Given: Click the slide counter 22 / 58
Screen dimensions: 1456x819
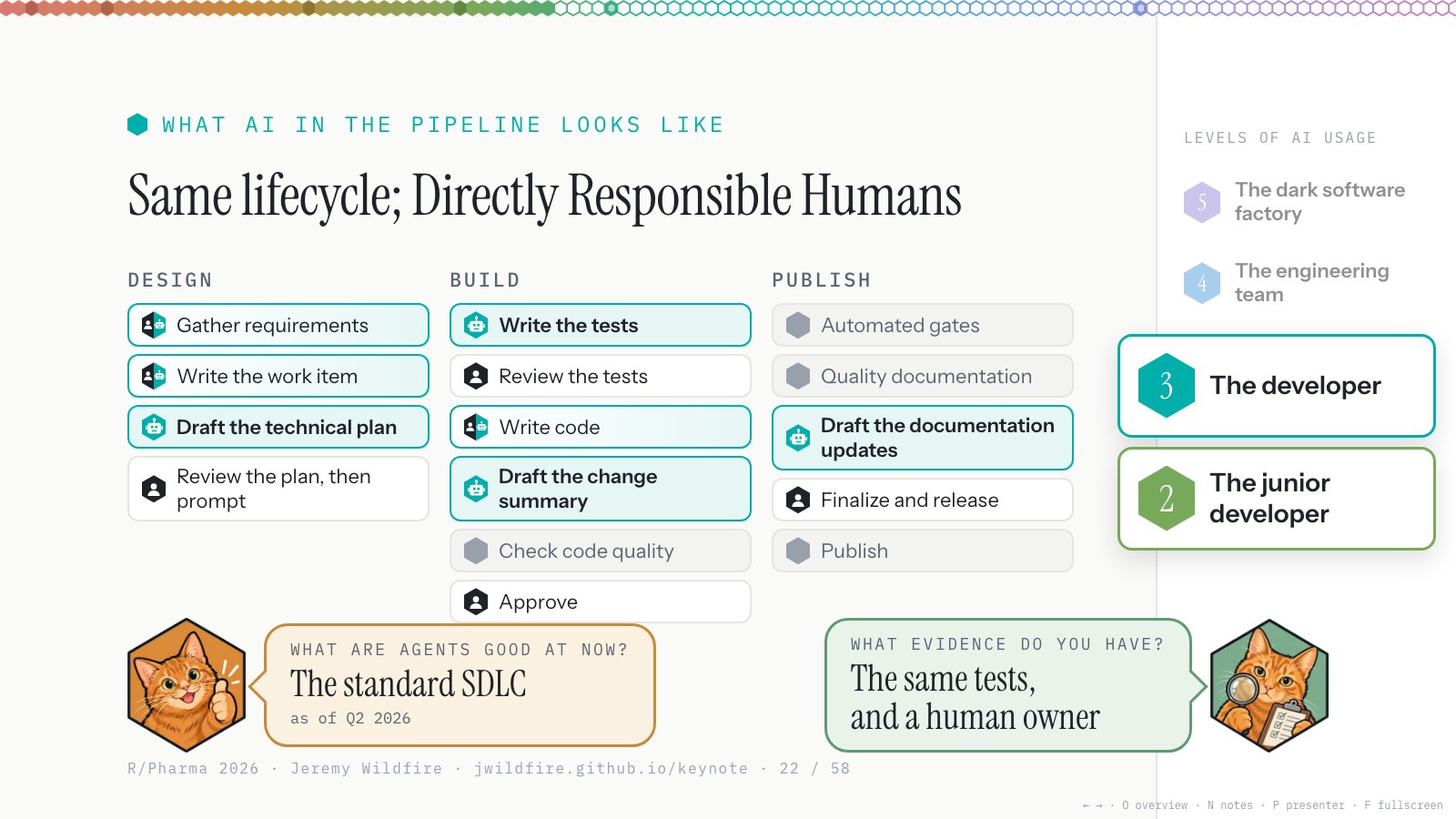Looking at the screenshot, I should (814, 768).
